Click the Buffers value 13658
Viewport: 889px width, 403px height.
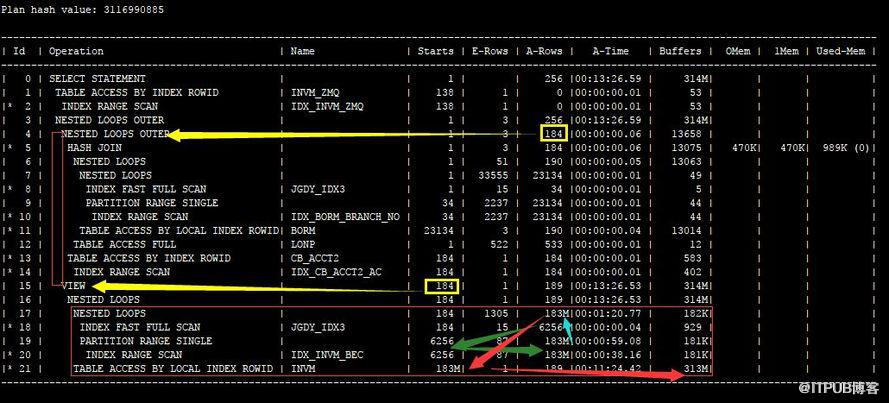[686, 134]
